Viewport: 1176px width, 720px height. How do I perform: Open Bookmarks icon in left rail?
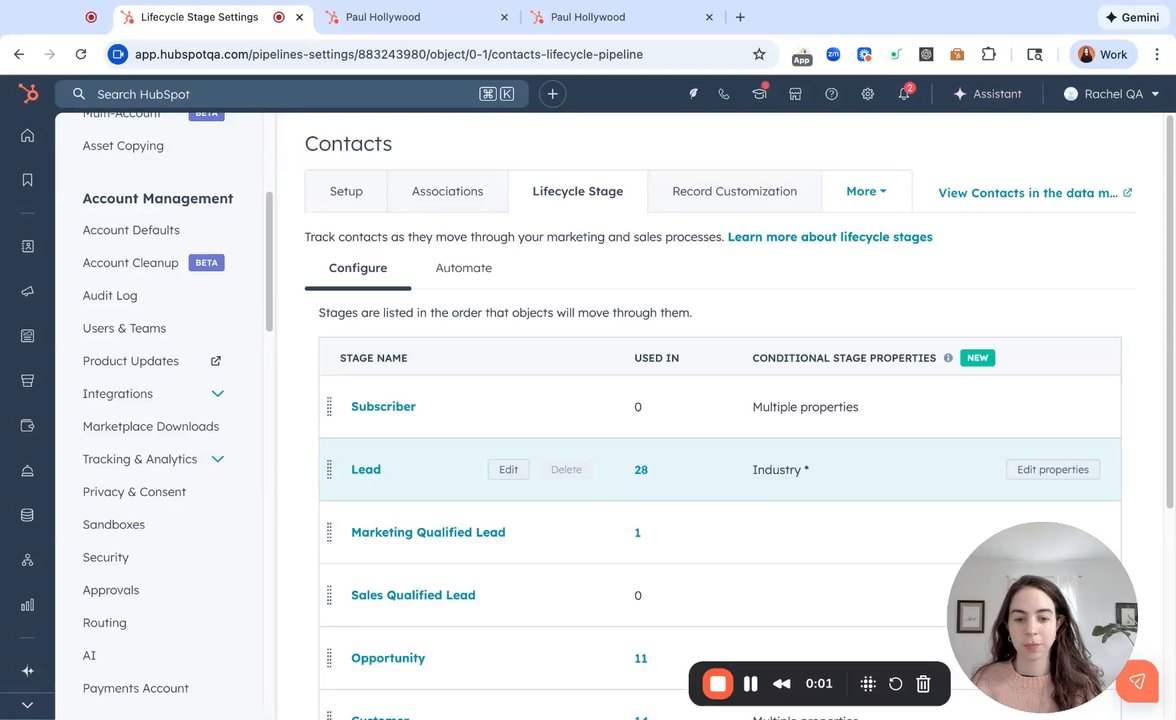point(27,180)
